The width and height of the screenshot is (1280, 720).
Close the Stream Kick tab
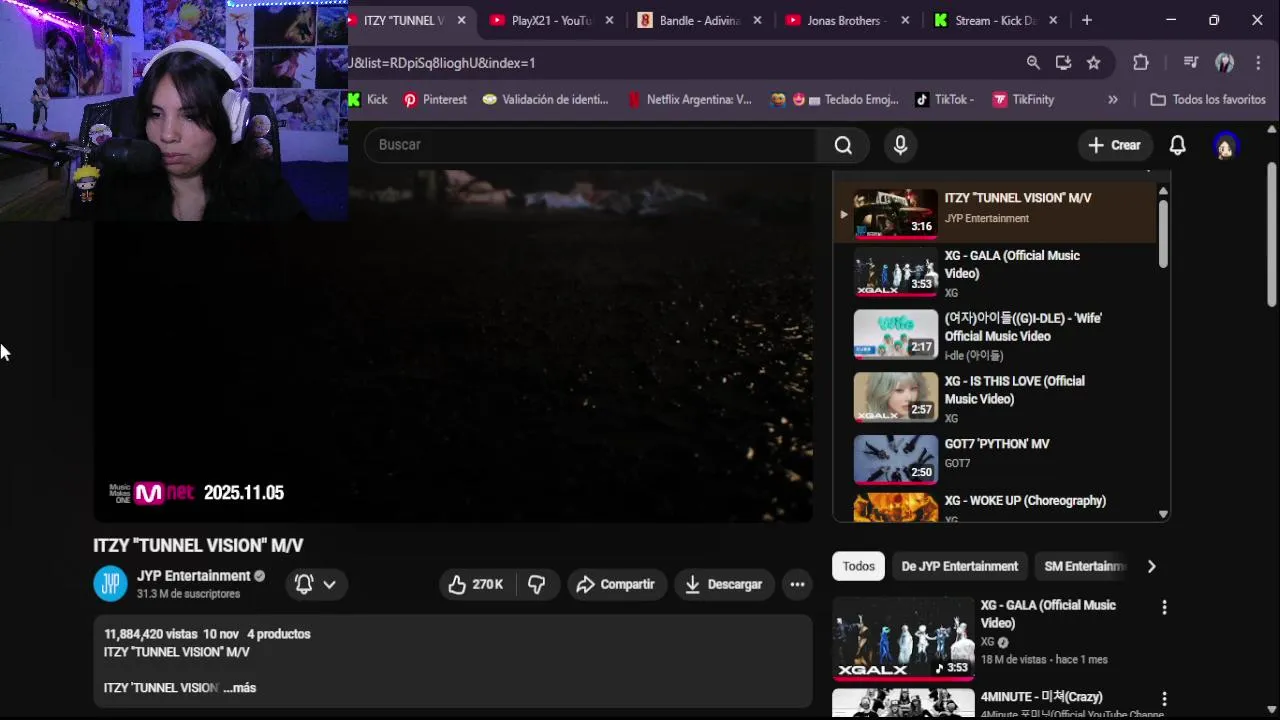(x=1053, y=20)
